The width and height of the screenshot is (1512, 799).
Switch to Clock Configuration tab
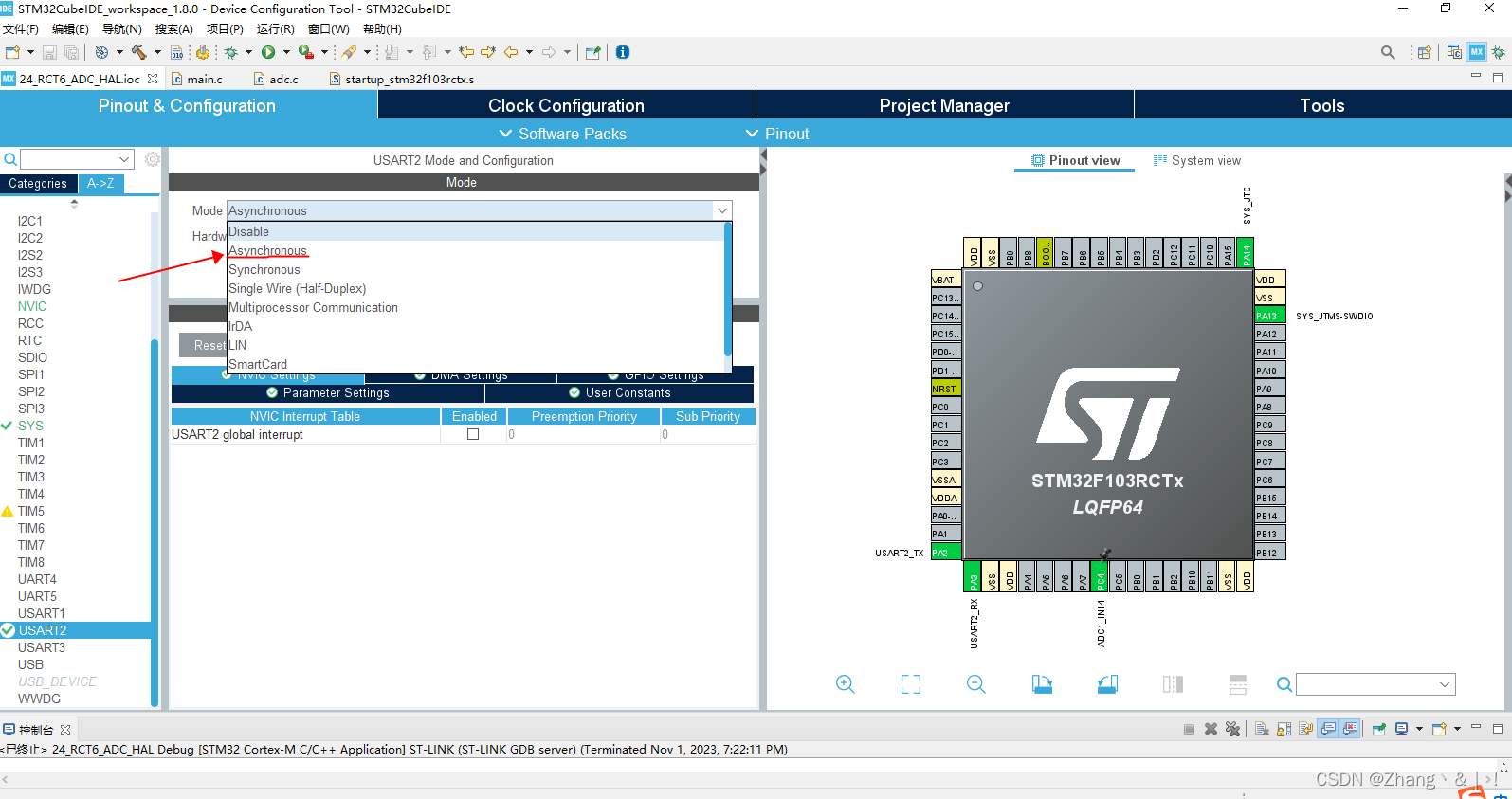[x=566, y=105]
